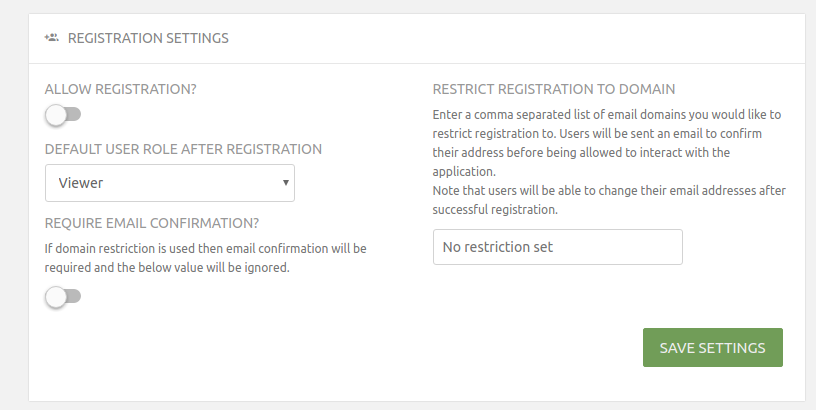Turn on the Require Email Confirmation toggle
Viewport: 816px width, 410px height.
click(x=63, y=297)
